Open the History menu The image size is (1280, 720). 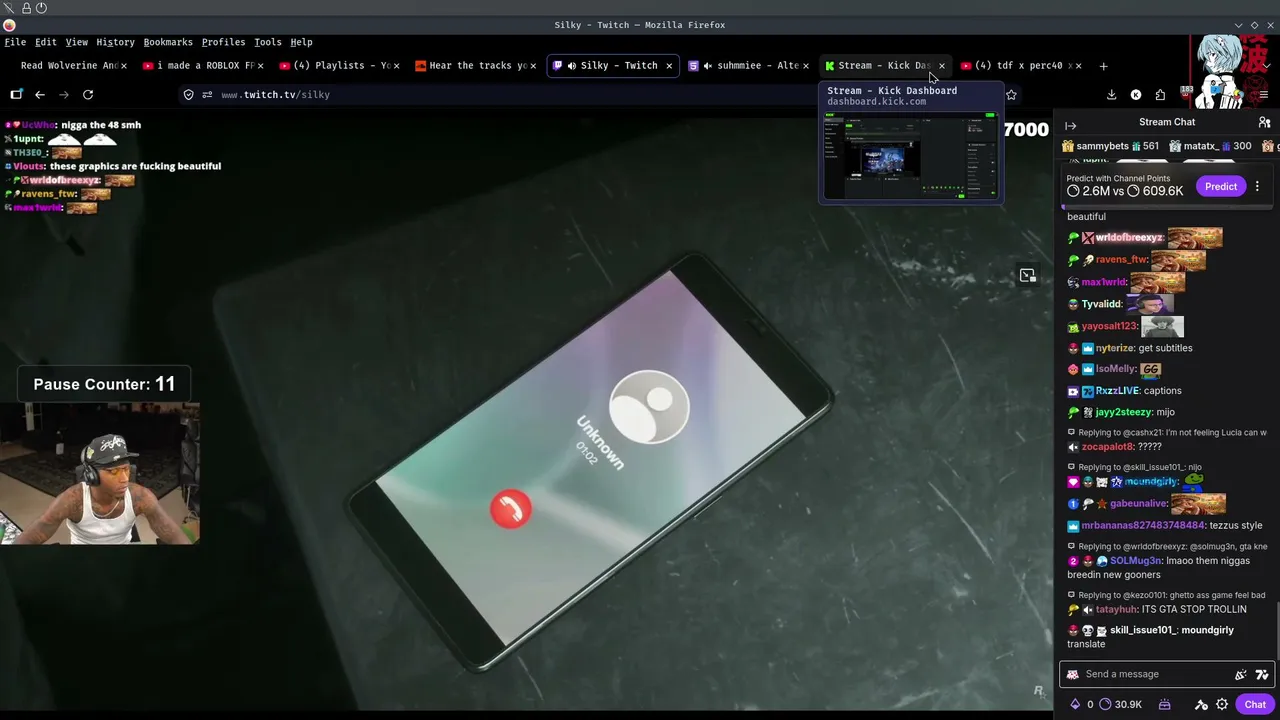point(115,42)
